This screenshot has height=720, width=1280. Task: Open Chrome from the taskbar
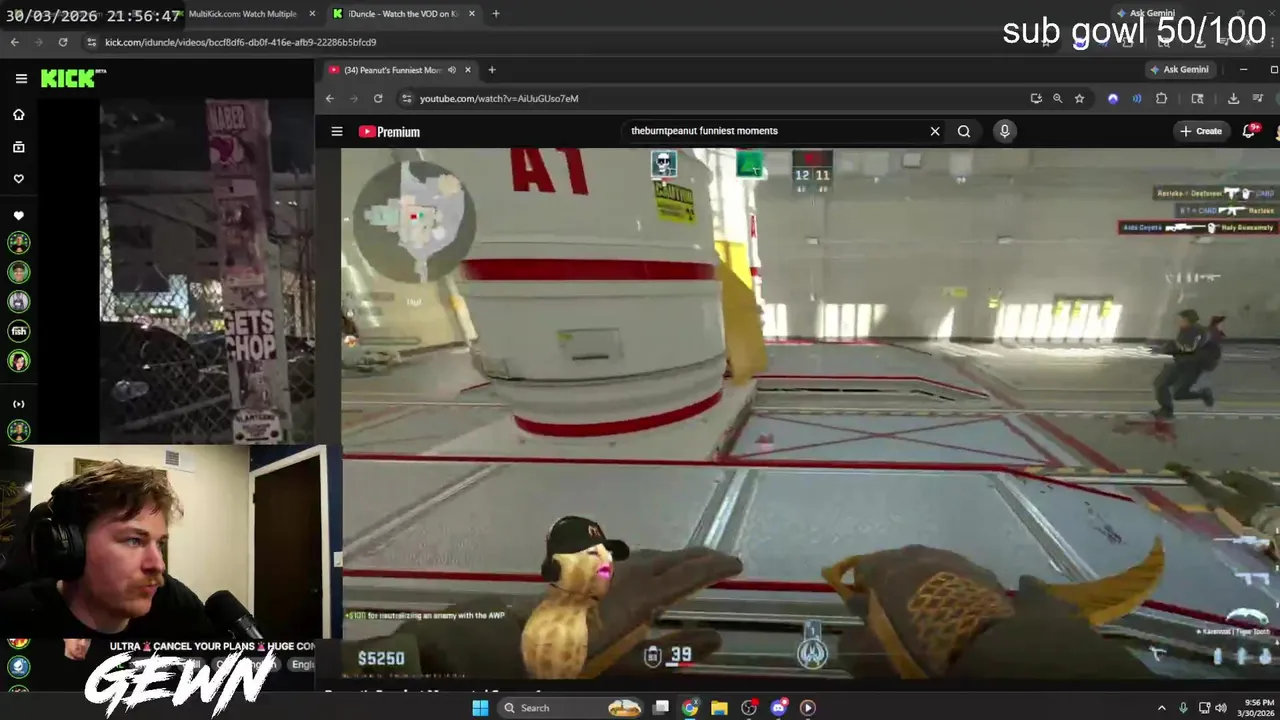pos(690,708)
